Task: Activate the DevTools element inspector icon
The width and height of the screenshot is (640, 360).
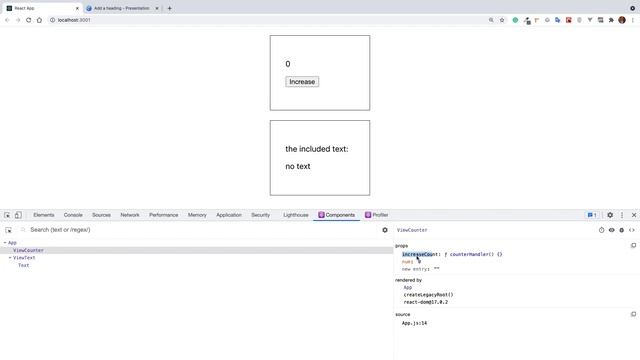Action: (7, 215)
